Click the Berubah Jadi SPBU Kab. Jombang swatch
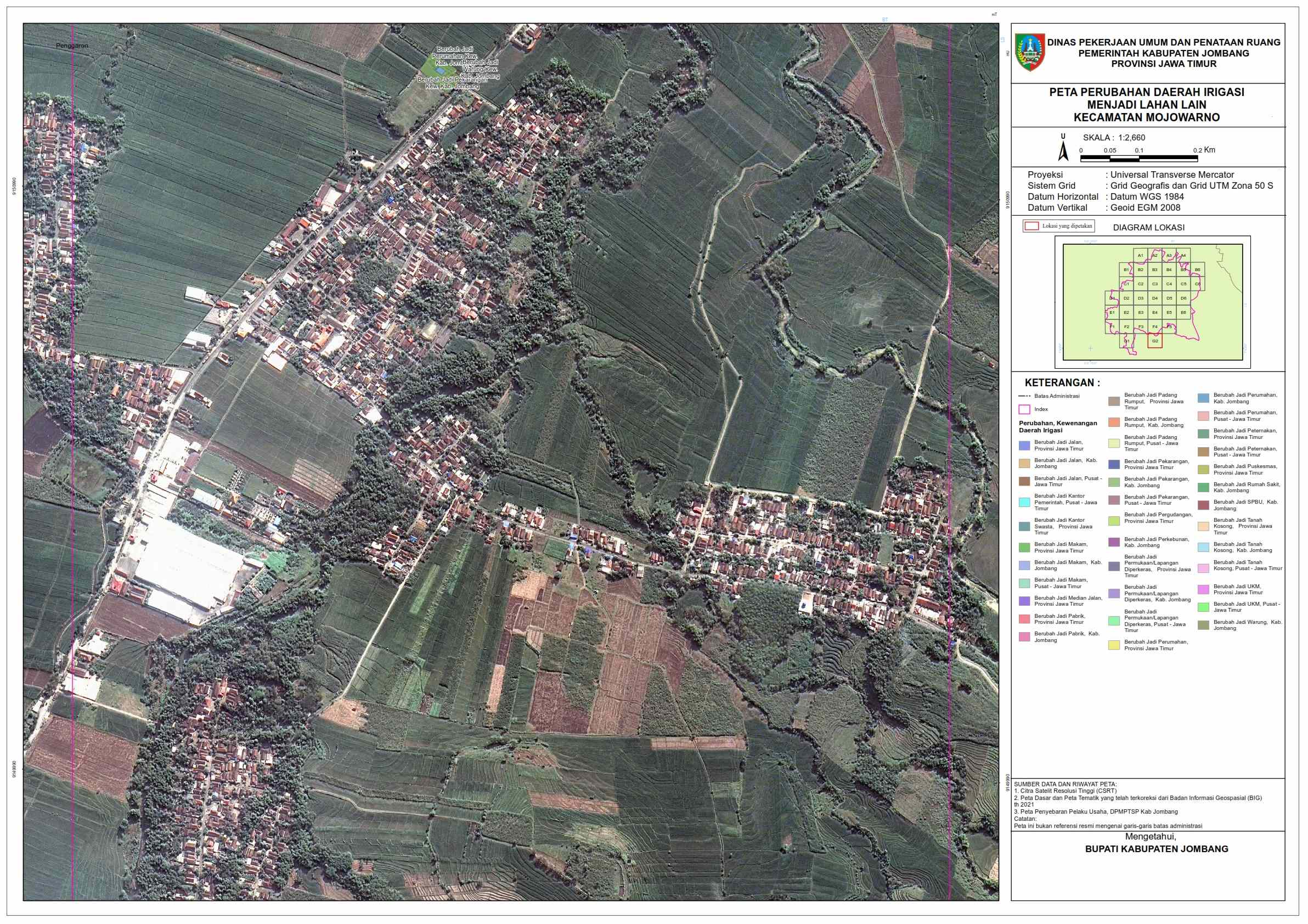Image resolution: width=1308 pixels, height=924 pixels. click(x=1203, y=505)
